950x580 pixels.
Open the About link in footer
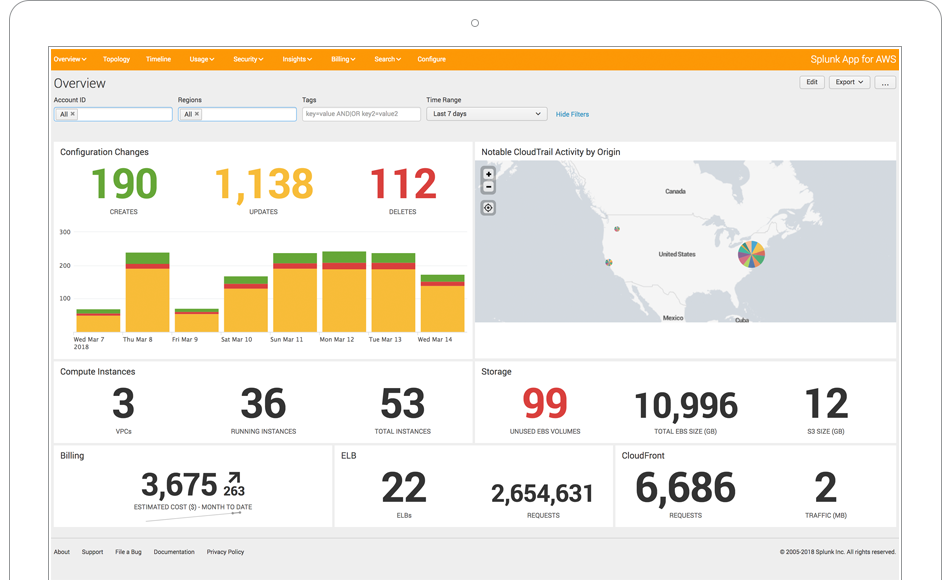(x=62, y=552)
